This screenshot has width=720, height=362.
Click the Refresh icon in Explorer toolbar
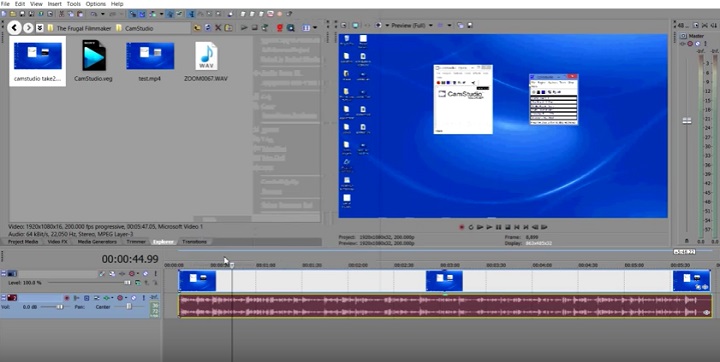pyautogui.click(x=208, y=28)
